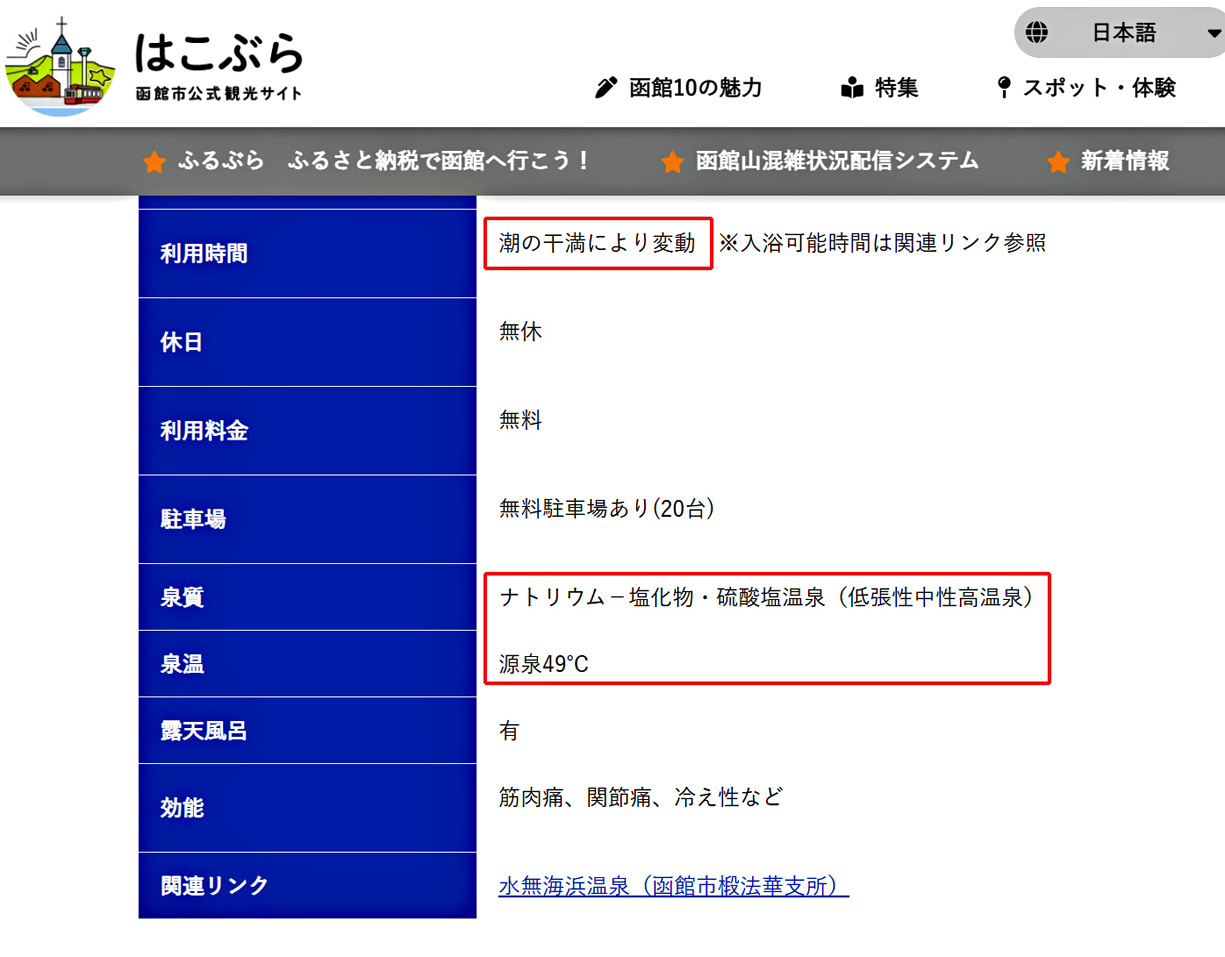Click the orange star beside 函館山混雑状況配信システム
The width and height of the screenshot is (1225, 957).
[672, 162]
